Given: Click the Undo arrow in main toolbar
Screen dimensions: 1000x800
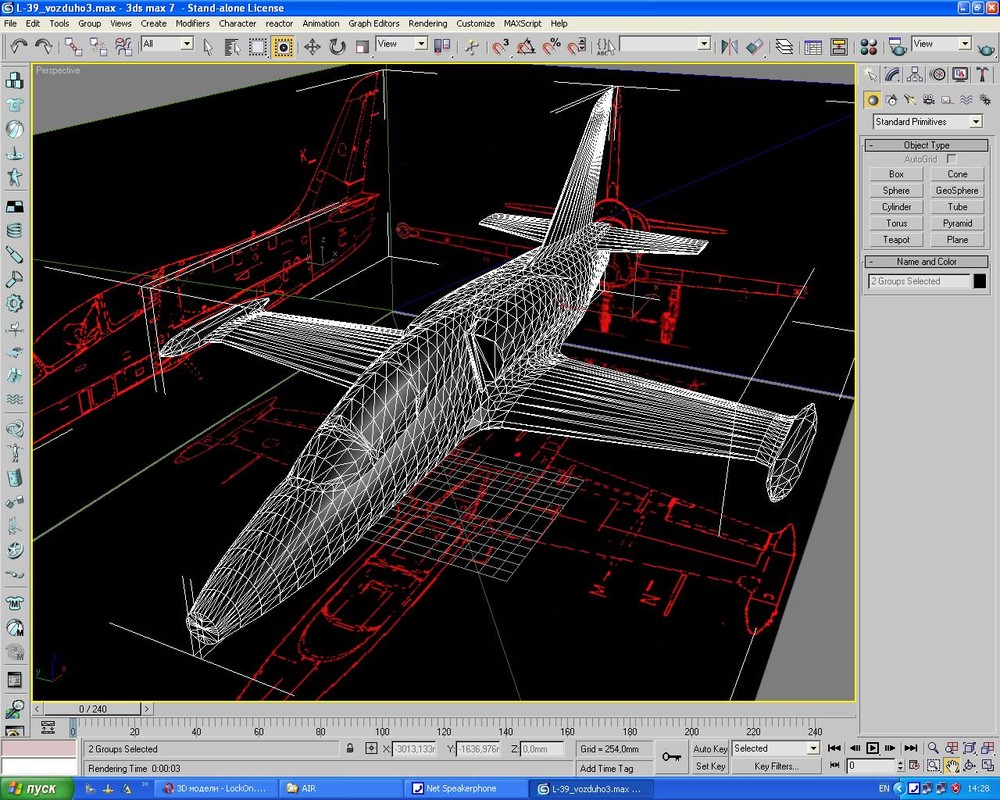Looking at the screenshot, I should coord(19,46).
